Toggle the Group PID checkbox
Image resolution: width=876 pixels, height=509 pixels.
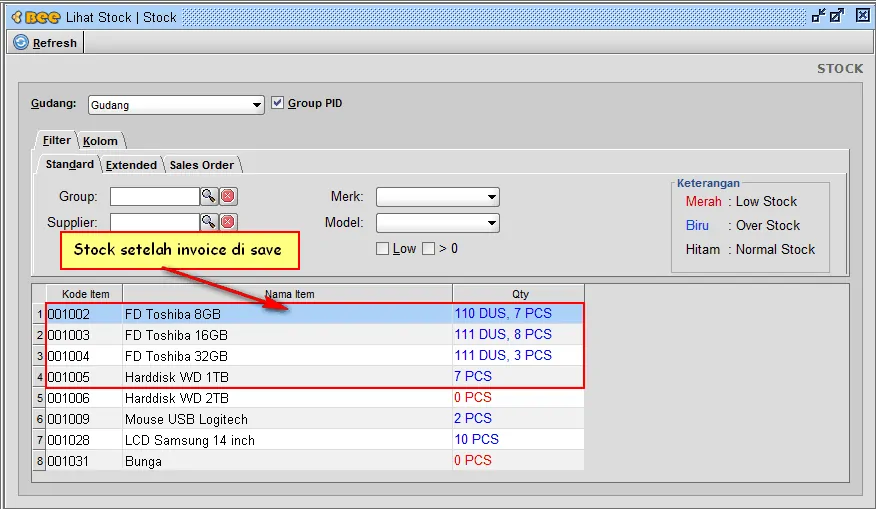coord(277,103)
